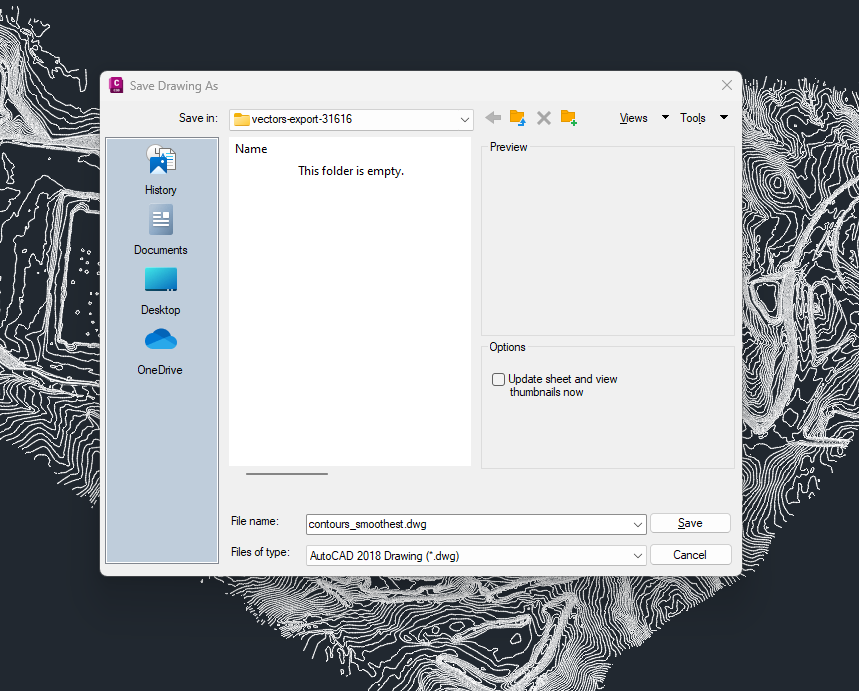This screenshot has height=691, width=859.
Task: Click into the File name text field
Action: pyautogui.click(x=468, y=524)
